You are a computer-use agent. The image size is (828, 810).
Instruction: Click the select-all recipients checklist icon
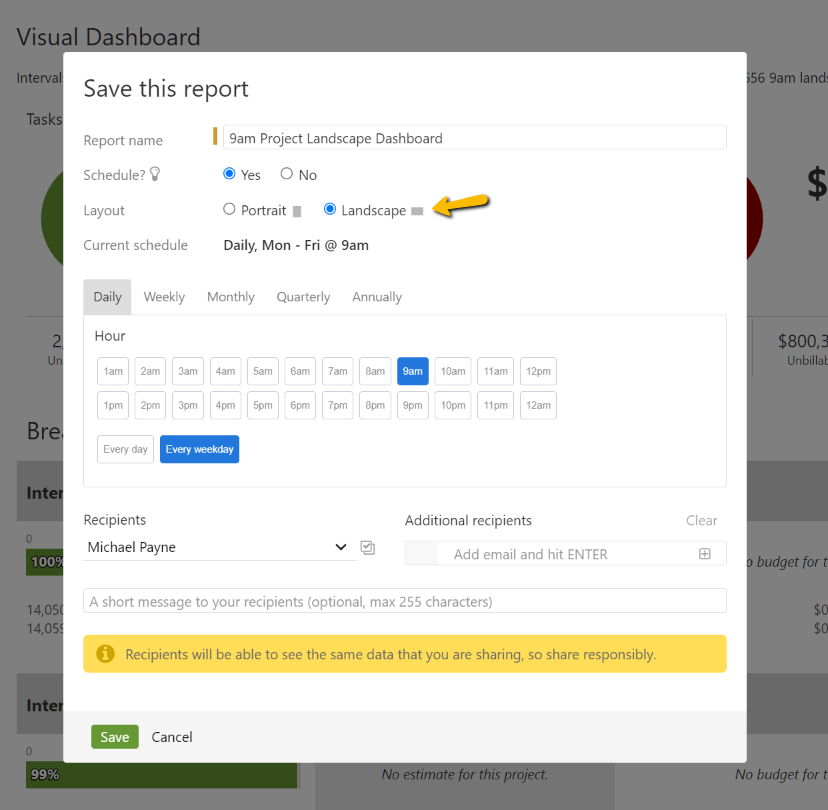point(368,548)
